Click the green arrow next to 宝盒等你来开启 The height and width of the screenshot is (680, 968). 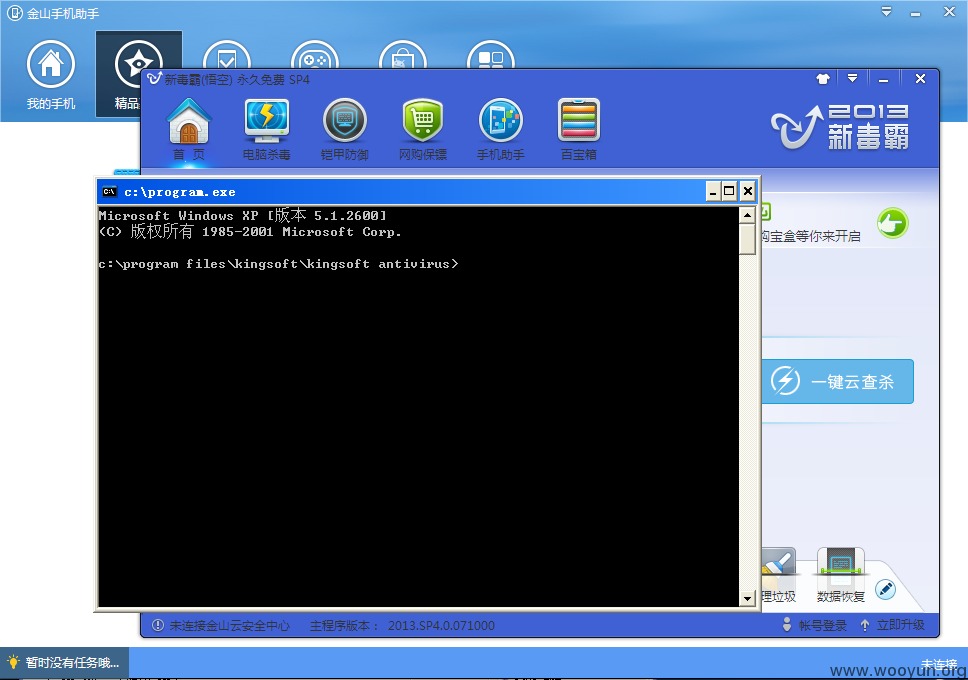pyautogui.click(x=892, y=223)
